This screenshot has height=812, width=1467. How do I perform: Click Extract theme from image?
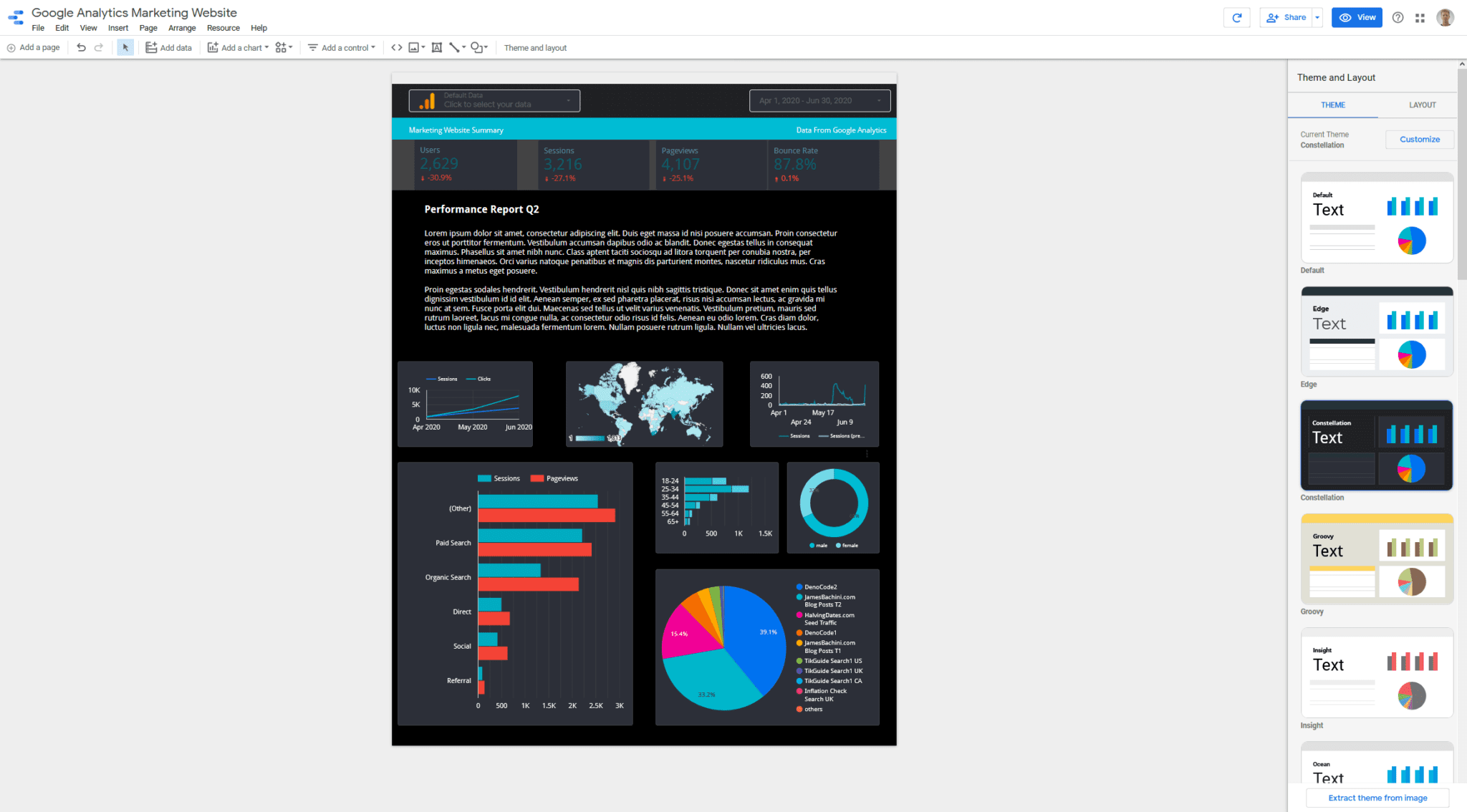point(1377,798)
